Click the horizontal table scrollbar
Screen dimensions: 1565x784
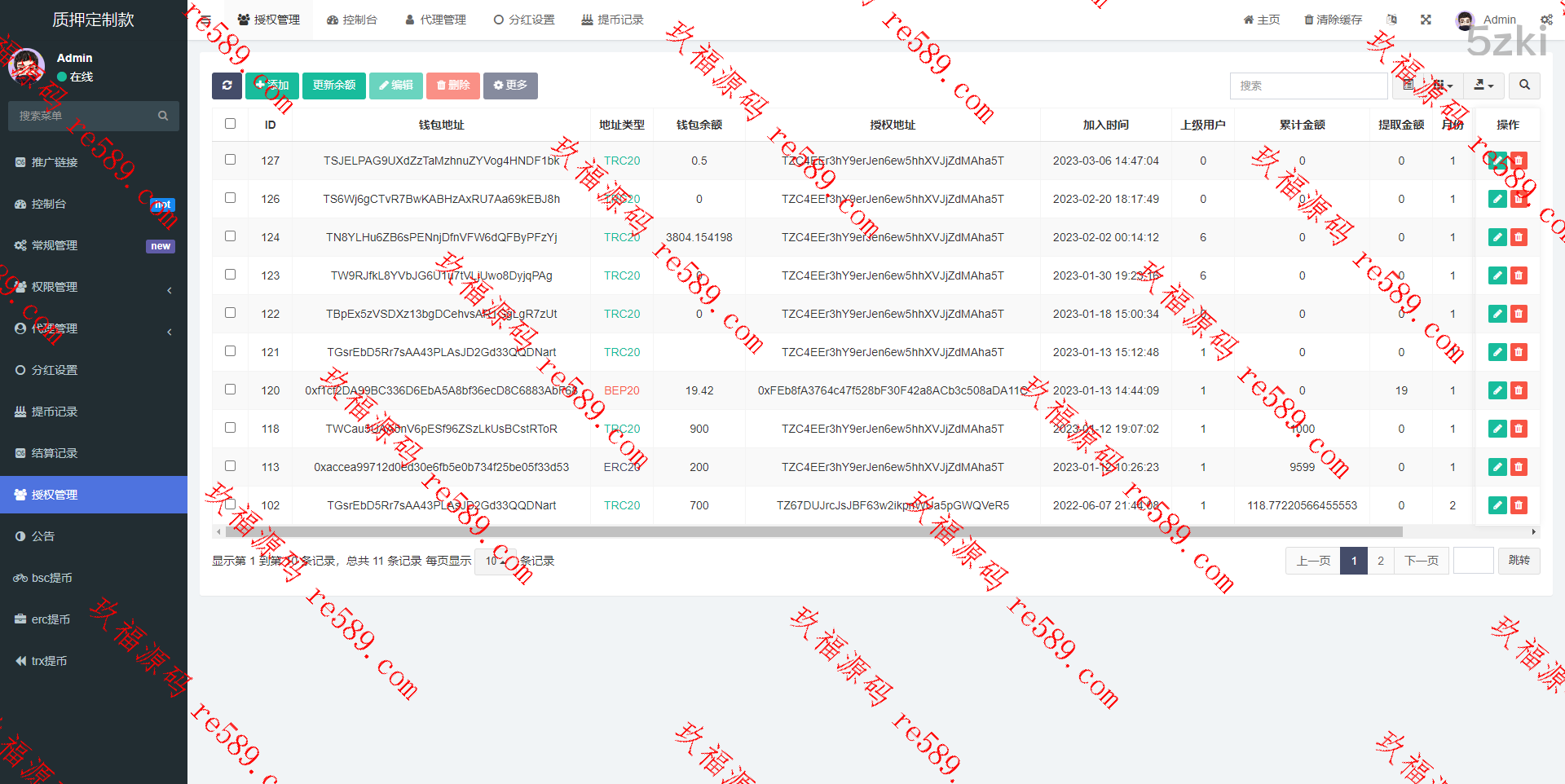813,532
